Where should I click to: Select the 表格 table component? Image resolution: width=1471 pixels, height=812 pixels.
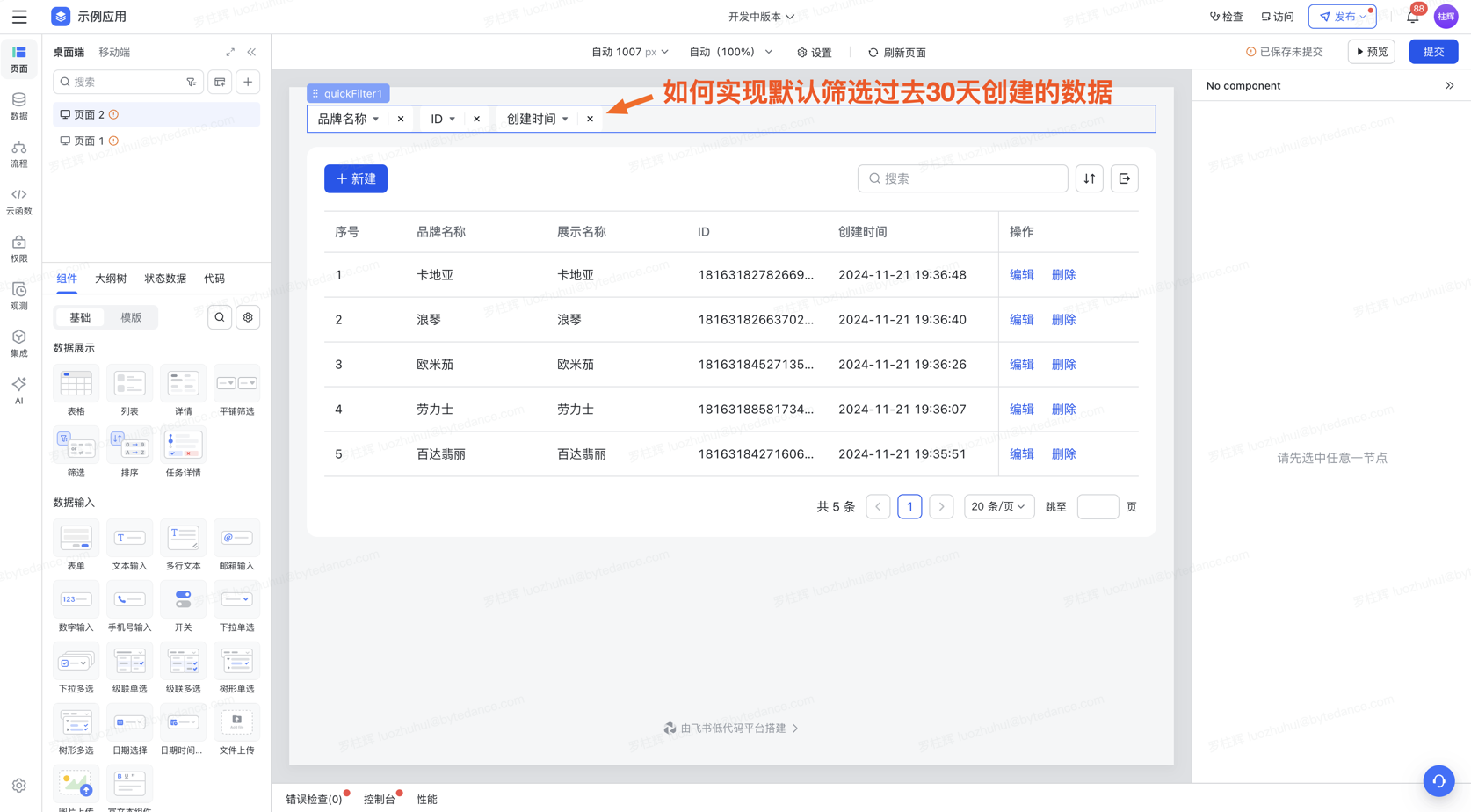point(76,391)
